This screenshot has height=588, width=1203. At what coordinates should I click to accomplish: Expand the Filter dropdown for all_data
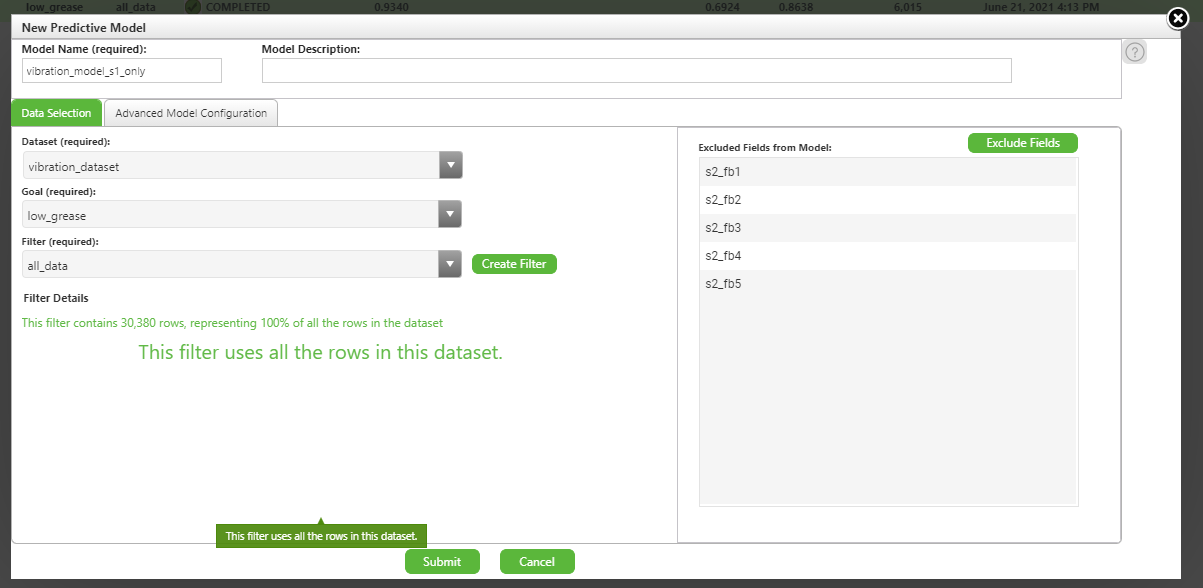pyautogui.click(x=449, y=264)
